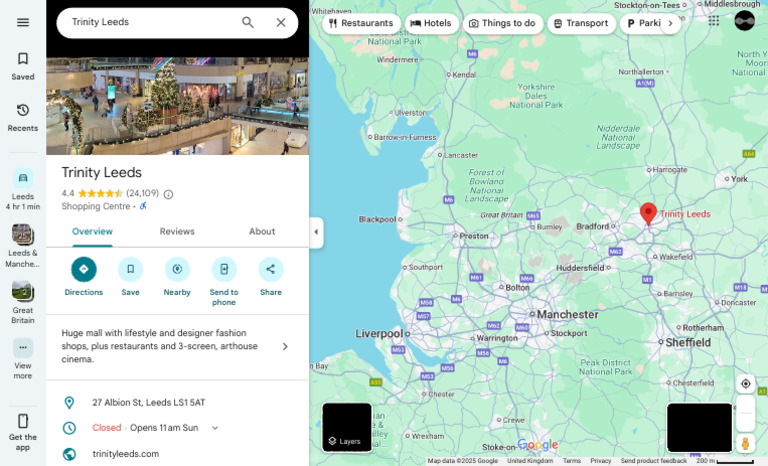Viewport: 768px width, 466px height.
Task: Click the show your location button
Action: 745,384
